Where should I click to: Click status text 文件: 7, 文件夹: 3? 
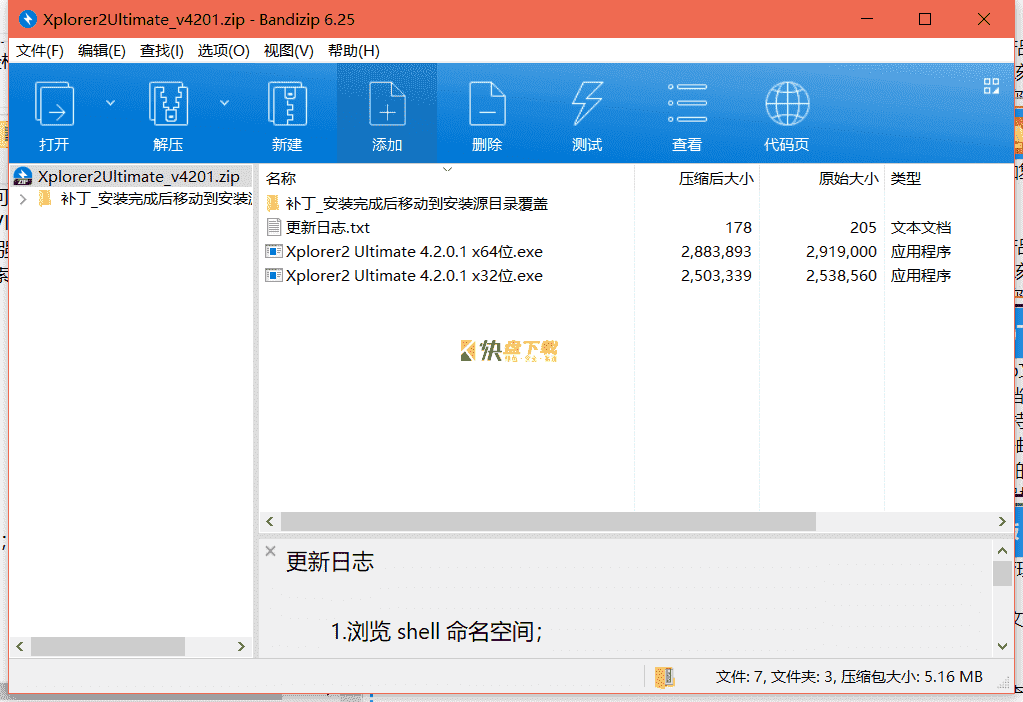click(774, 677)
